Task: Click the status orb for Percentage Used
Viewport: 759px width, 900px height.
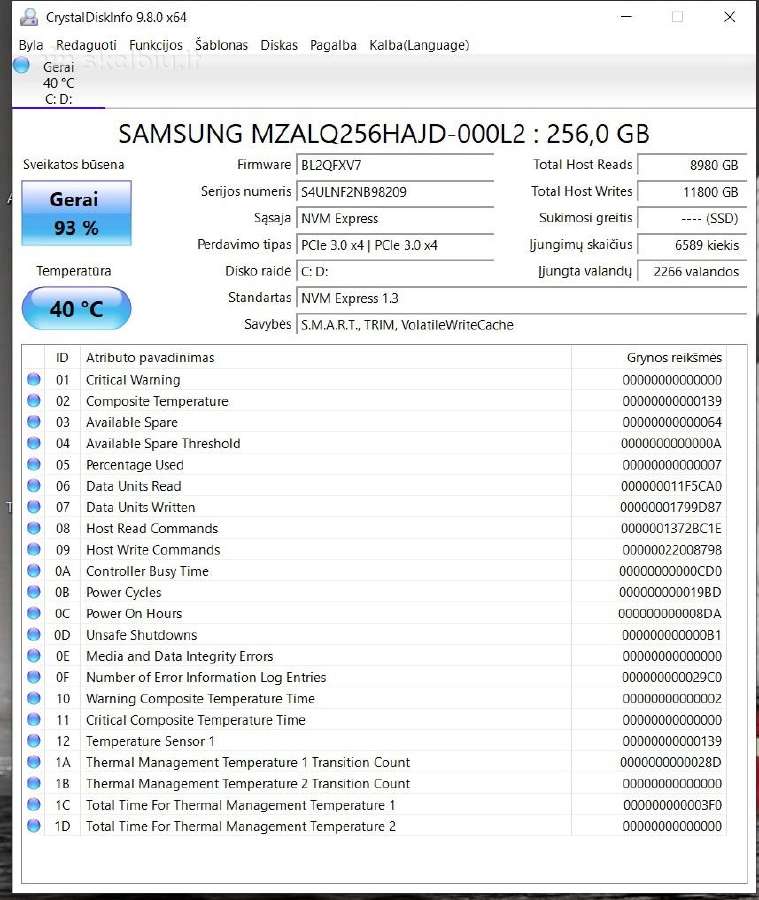Action: [x=34, y=464]
